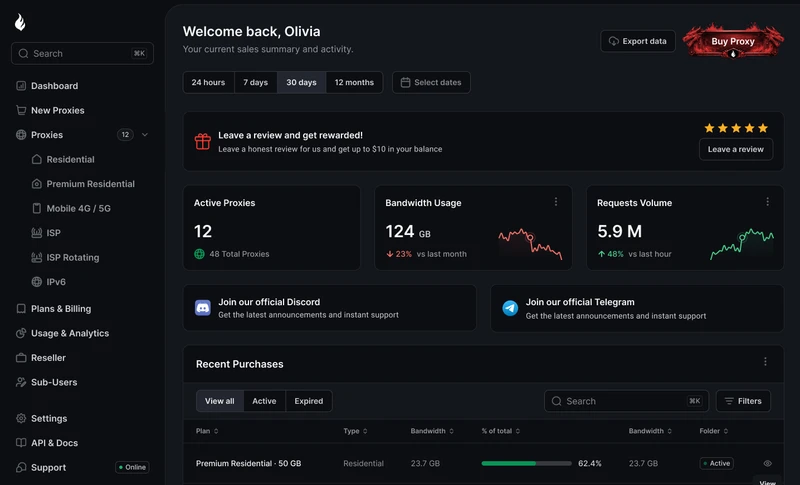Click the Proxies count badge 12
Screen dimensions: 800x485
125,135
